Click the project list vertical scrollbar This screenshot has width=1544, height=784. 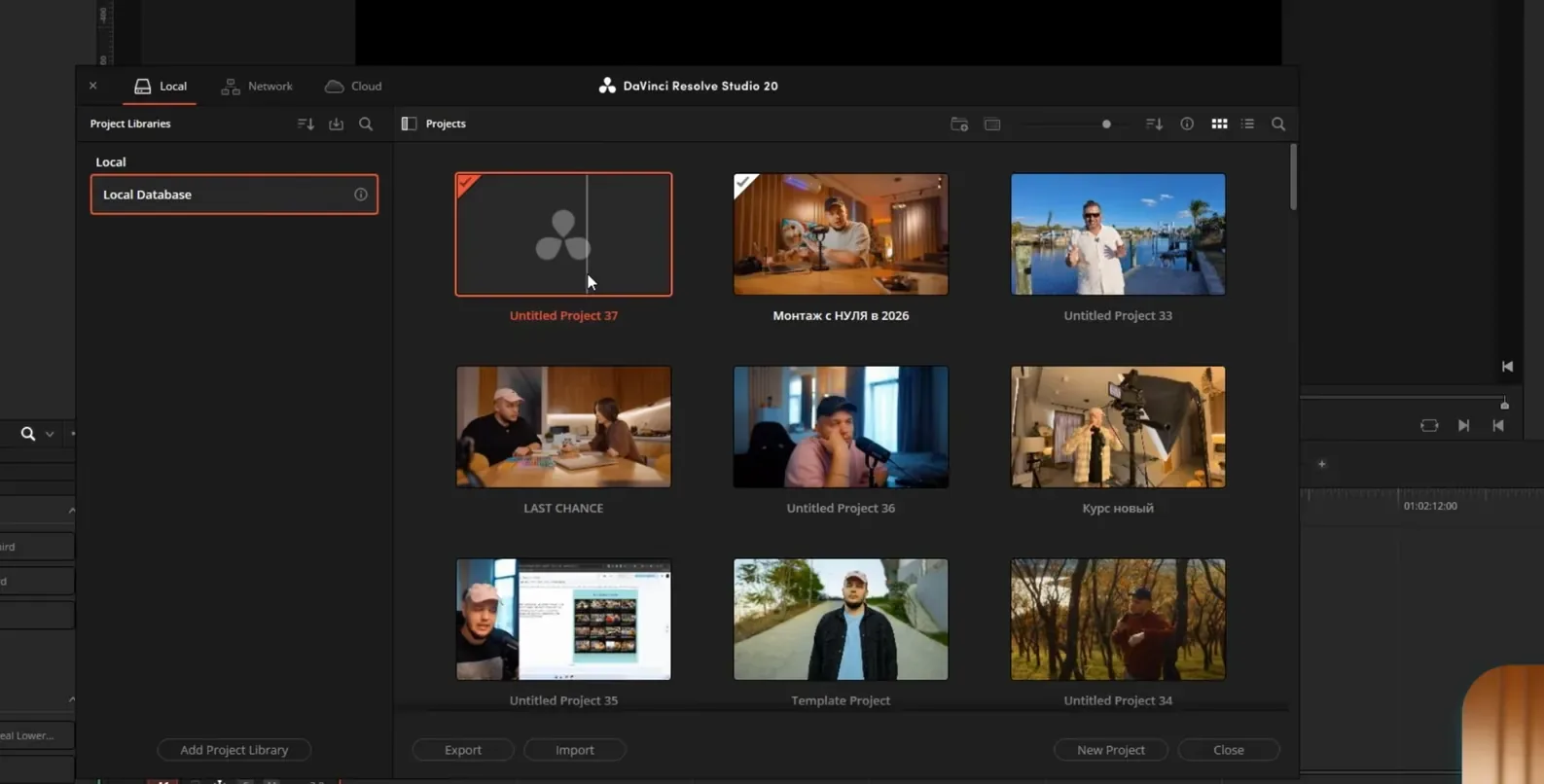(x=1293, y=177)
